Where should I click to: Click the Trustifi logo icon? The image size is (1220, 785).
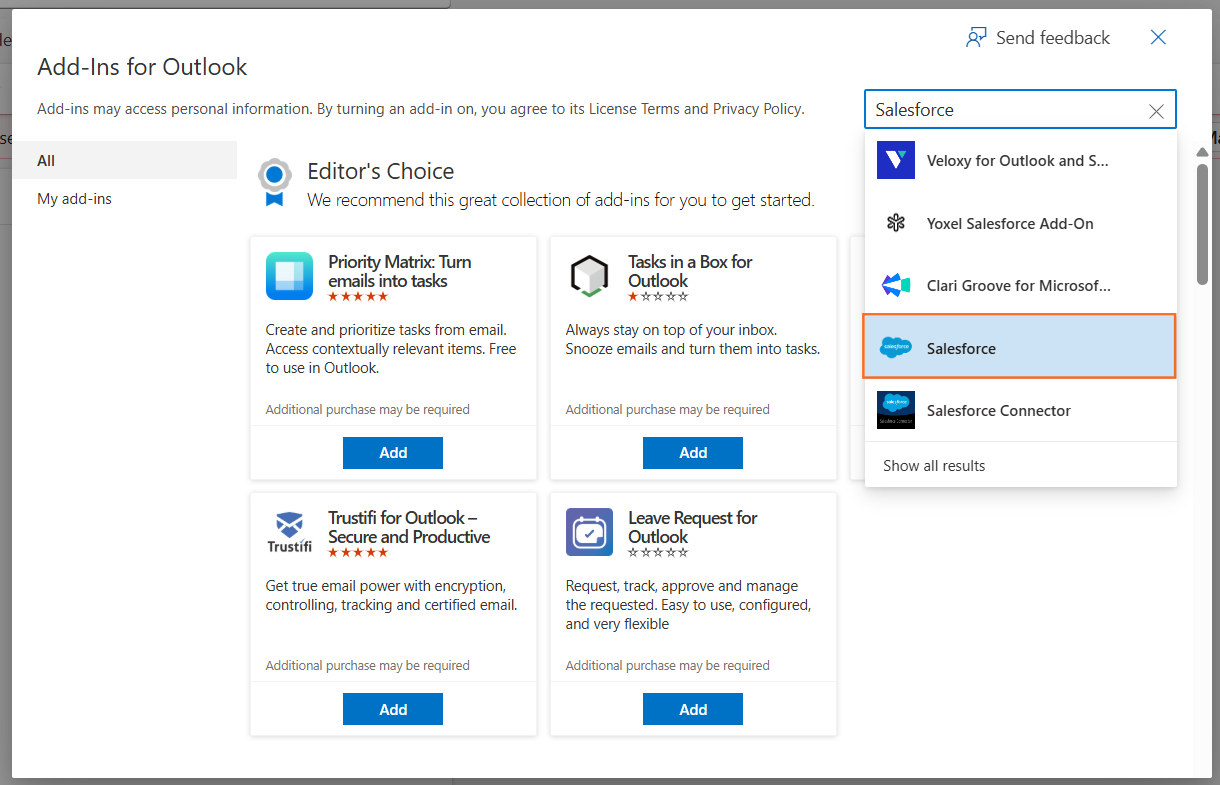(289, 532)
